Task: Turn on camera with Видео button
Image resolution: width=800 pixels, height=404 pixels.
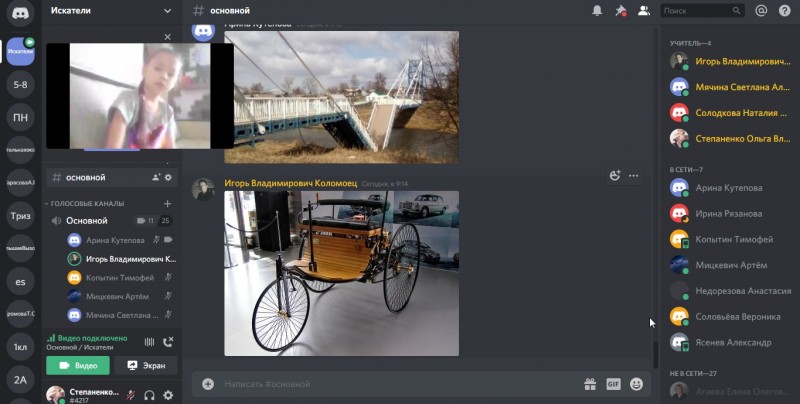Action: [78, 366]
